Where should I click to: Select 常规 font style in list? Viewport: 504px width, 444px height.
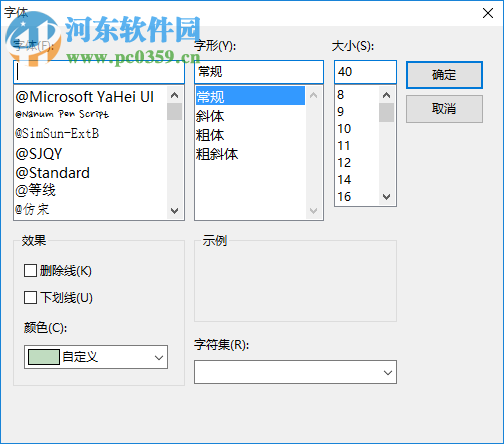pos(250,97)
